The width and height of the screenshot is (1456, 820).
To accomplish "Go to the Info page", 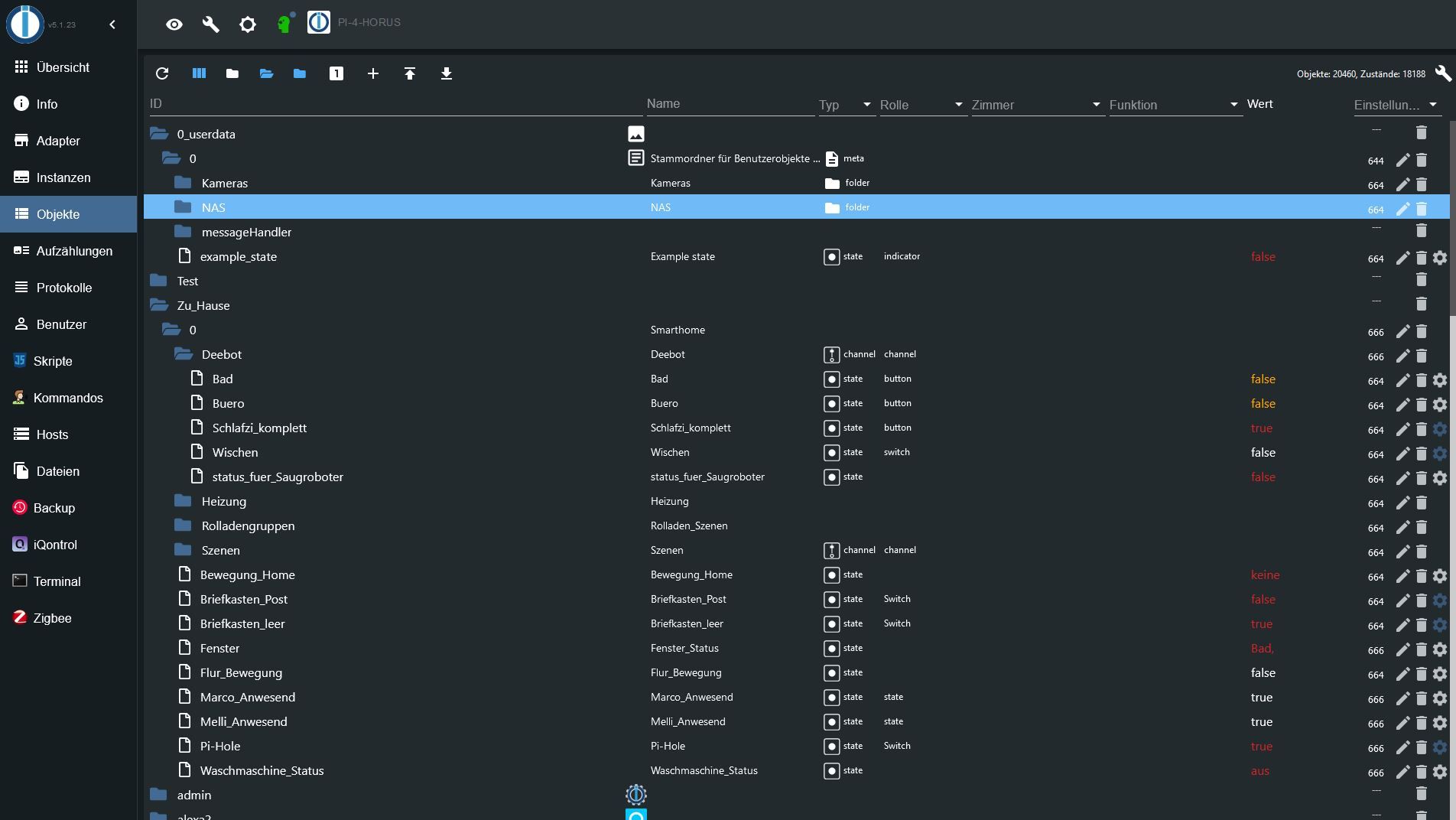I will (68, 104).
